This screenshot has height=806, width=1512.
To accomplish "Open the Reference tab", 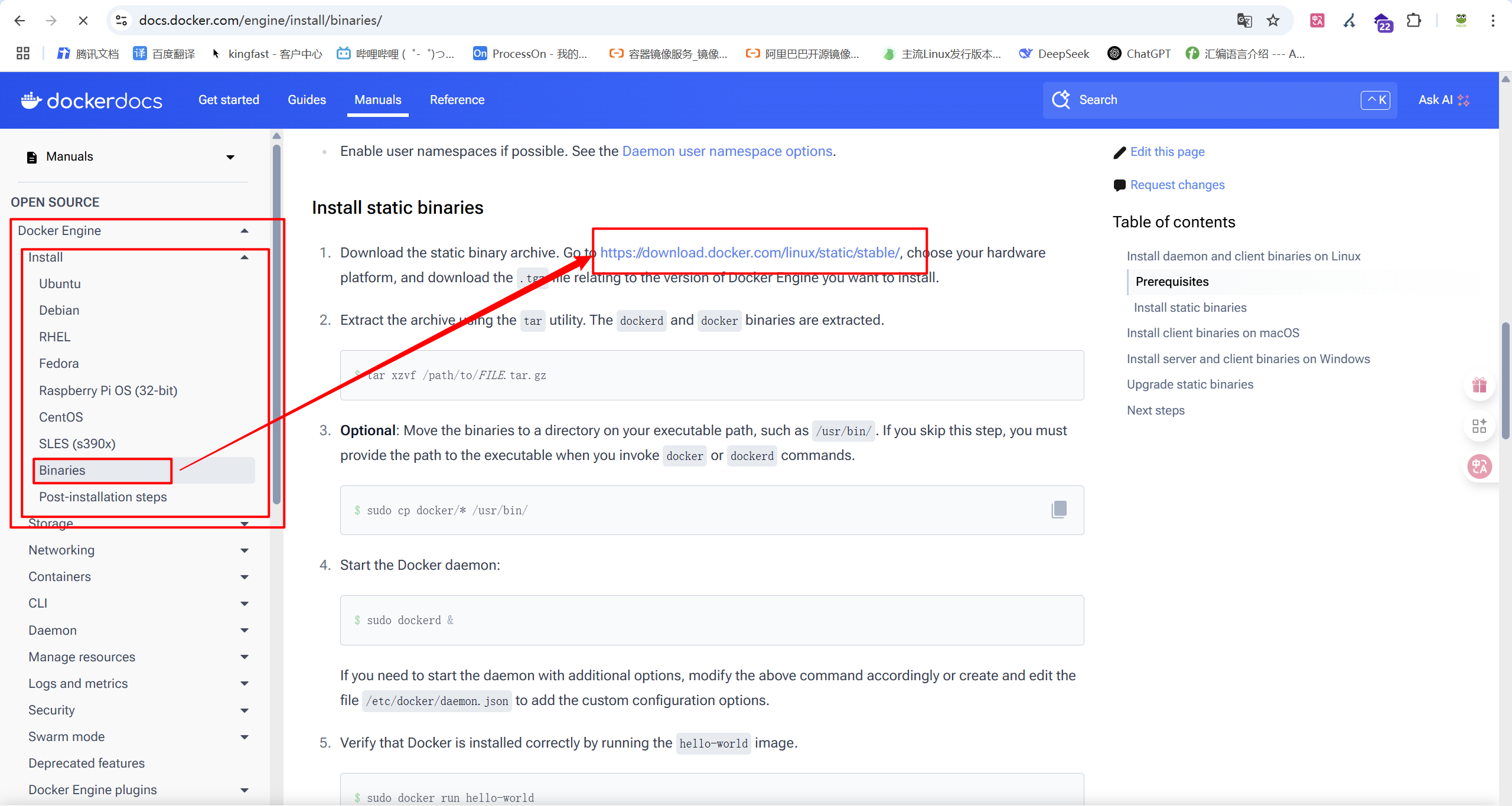I will (457, 100).
